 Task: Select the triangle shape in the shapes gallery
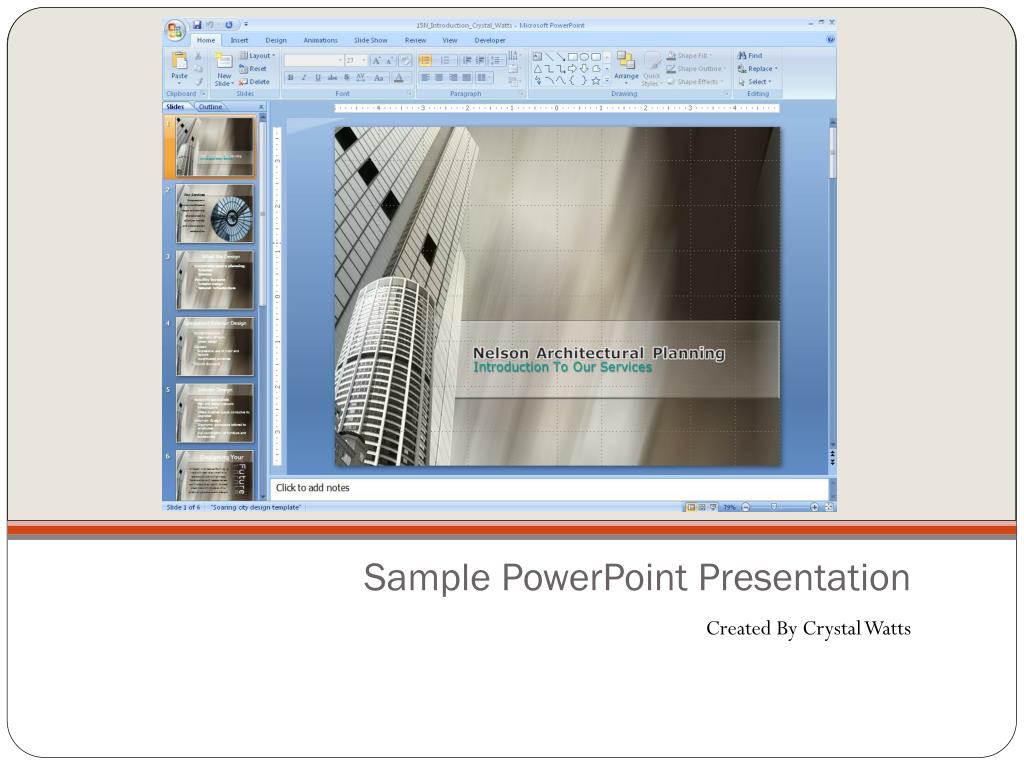coord(537,69)
